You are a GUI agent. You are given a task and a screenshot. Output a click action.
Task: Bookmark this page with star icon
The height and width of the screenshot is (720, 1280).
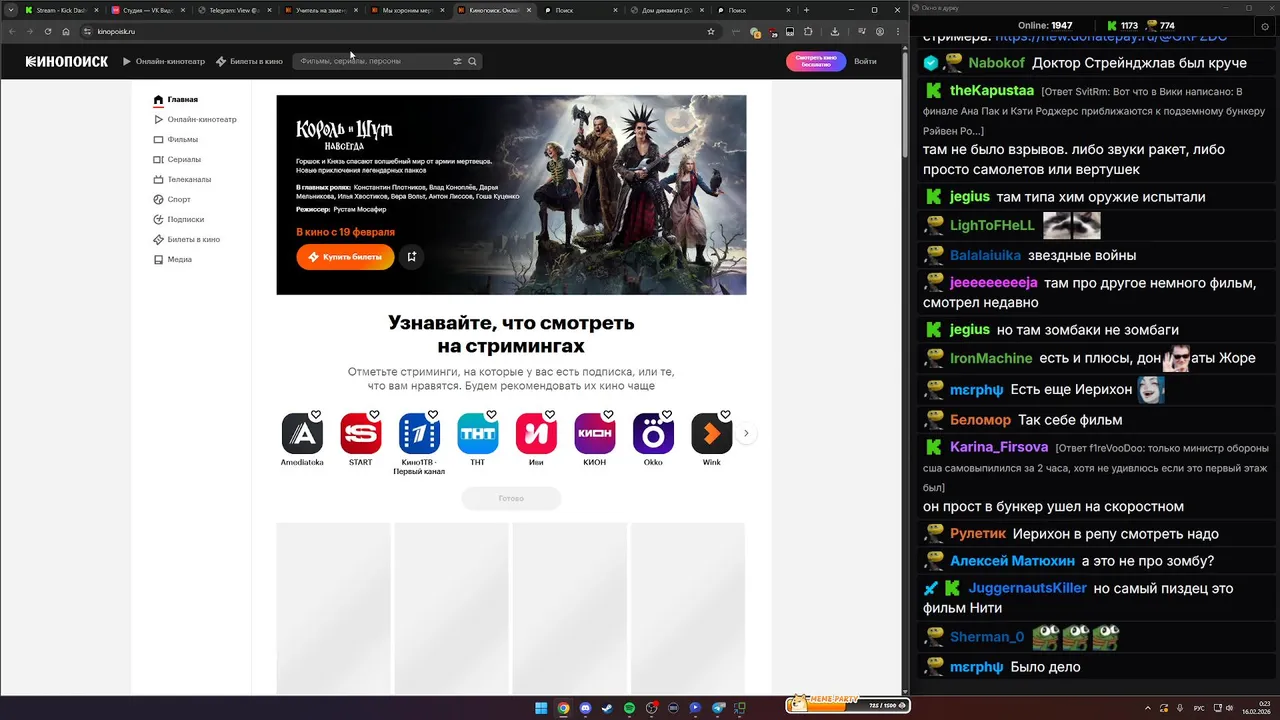tap(711, 32)
